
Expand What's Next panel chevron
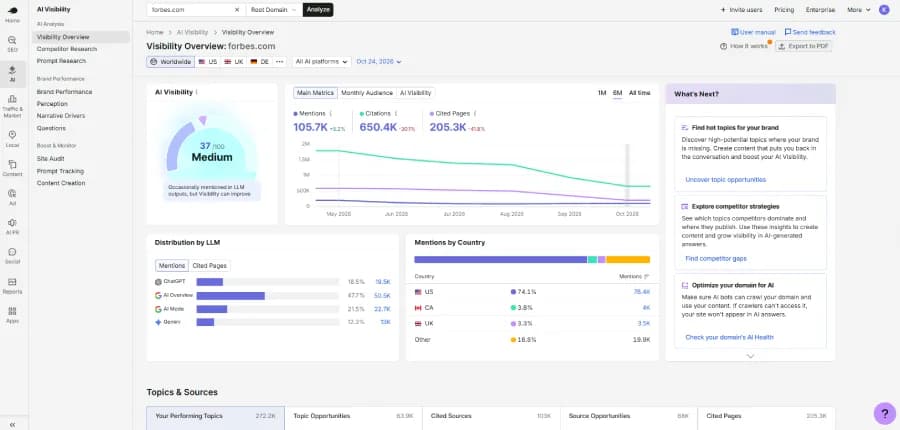pyautogui.click(x=750, y=356)
